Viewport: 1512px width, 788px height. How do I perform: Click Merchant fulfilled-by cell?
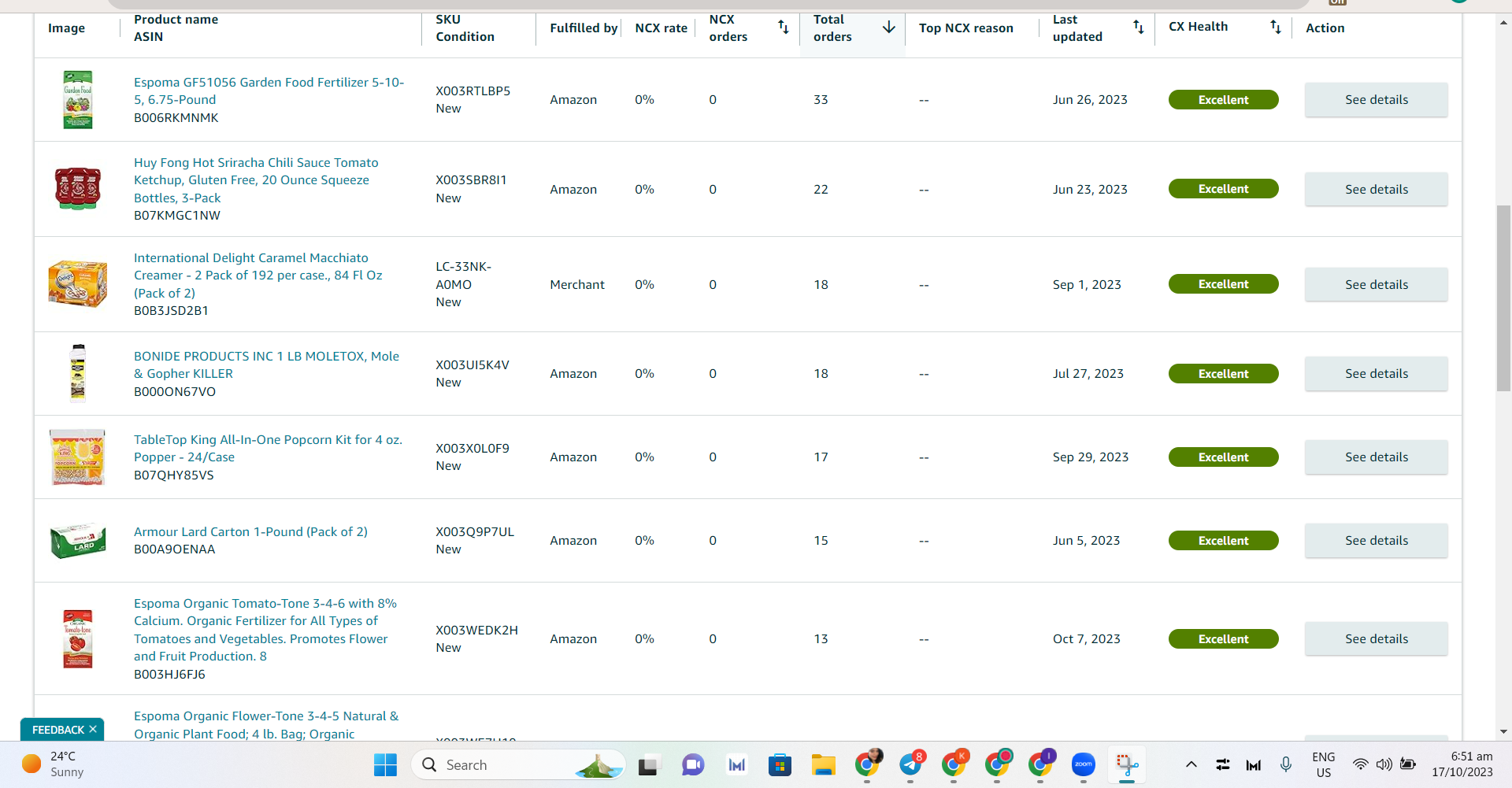[577, 285]
